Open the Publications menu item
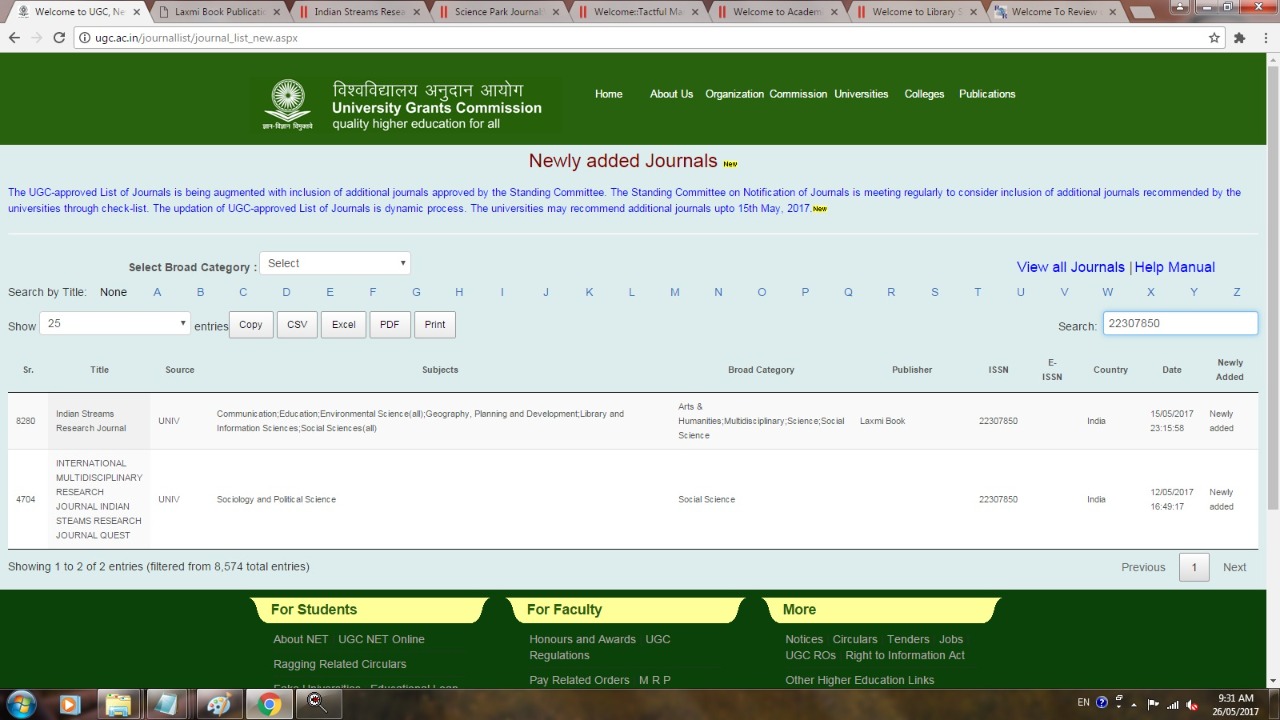The height and width of the screenshot is (720, 1280). [x=987, y=94]
